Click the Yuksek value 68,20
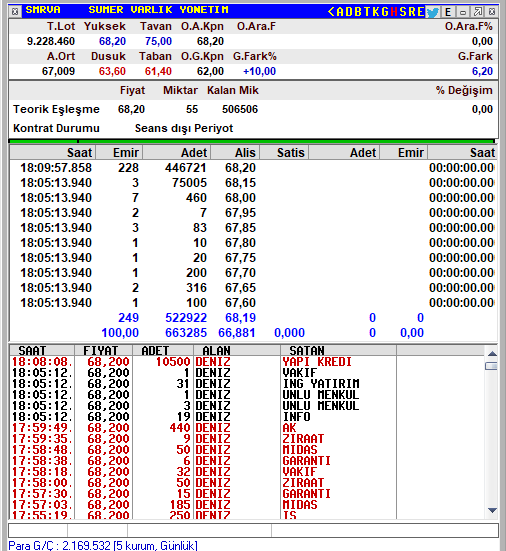Screen dimensions: 506x551 click(112, 41)
